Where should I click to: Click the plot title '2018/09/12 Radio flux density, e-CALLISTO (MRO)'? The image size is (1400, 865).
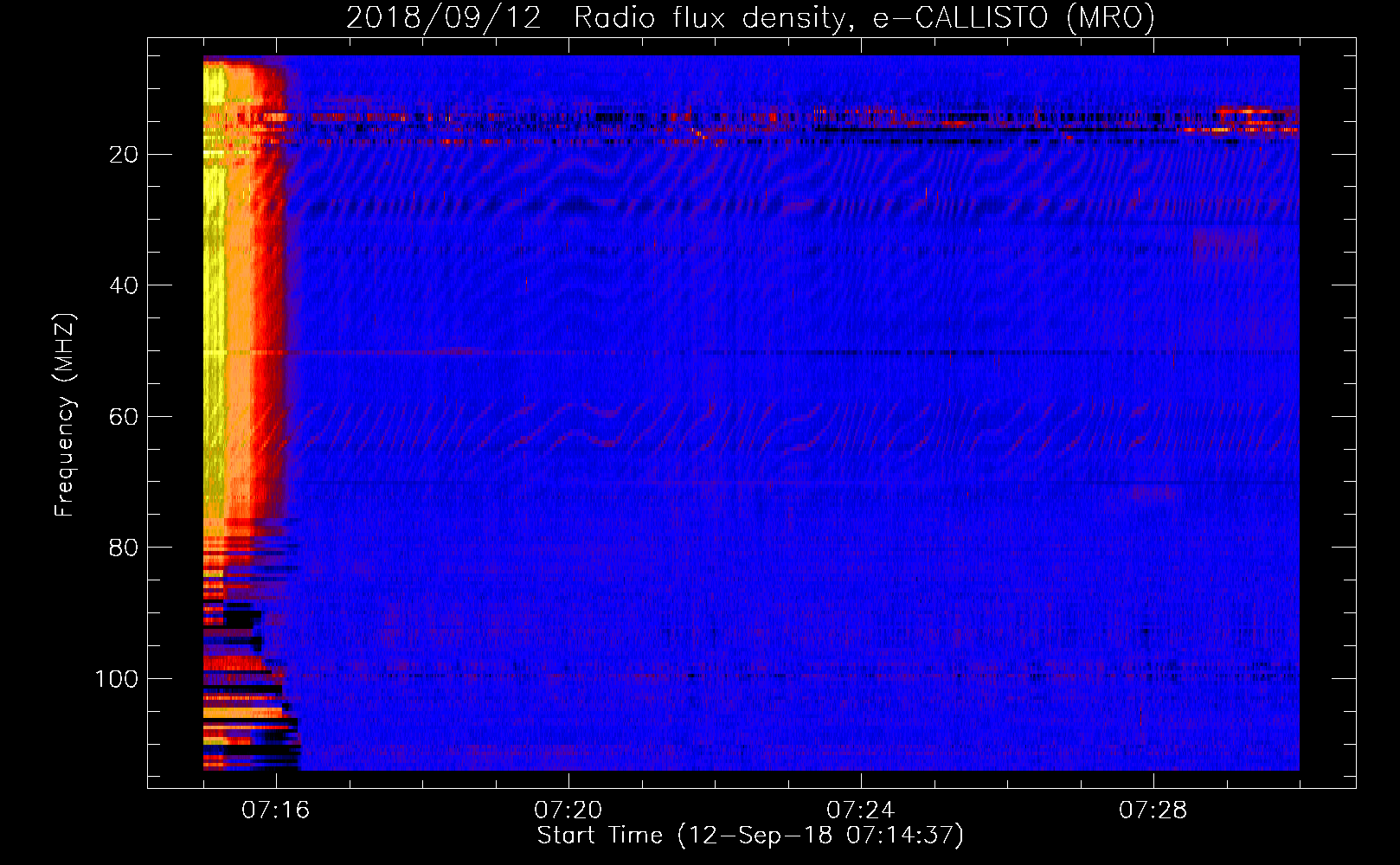pyautogui.click(x=750, y=17)
